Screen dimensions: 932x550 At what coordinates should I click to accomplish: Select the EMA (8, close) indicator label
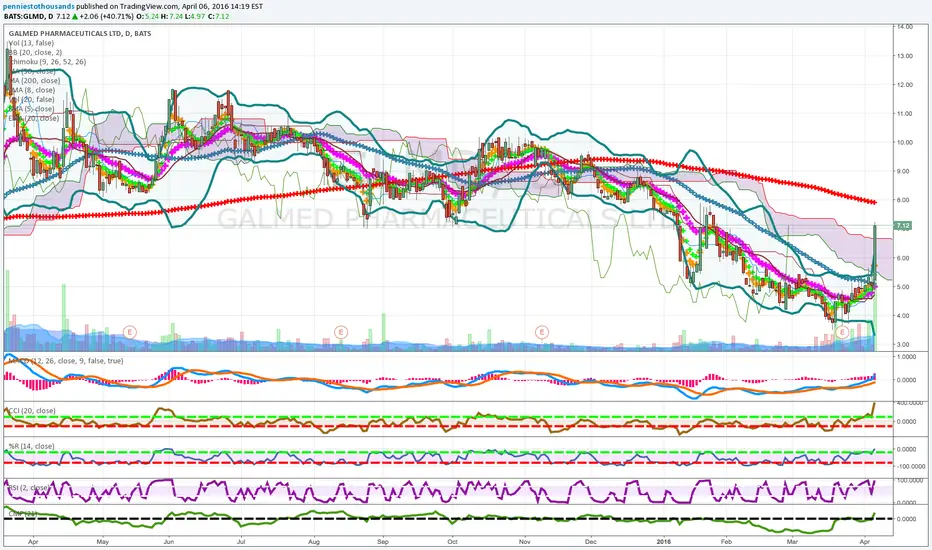click(32, 90)
